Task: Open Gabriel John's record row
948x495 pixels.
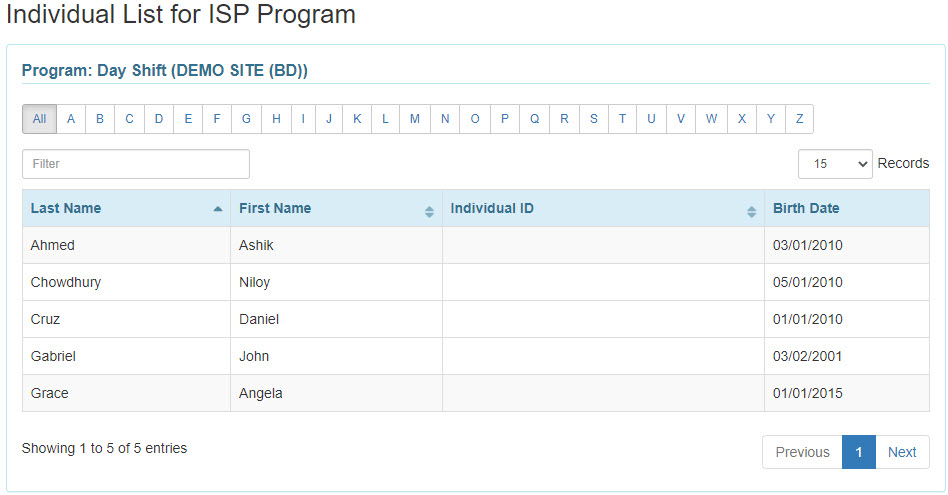Action: 476,356
